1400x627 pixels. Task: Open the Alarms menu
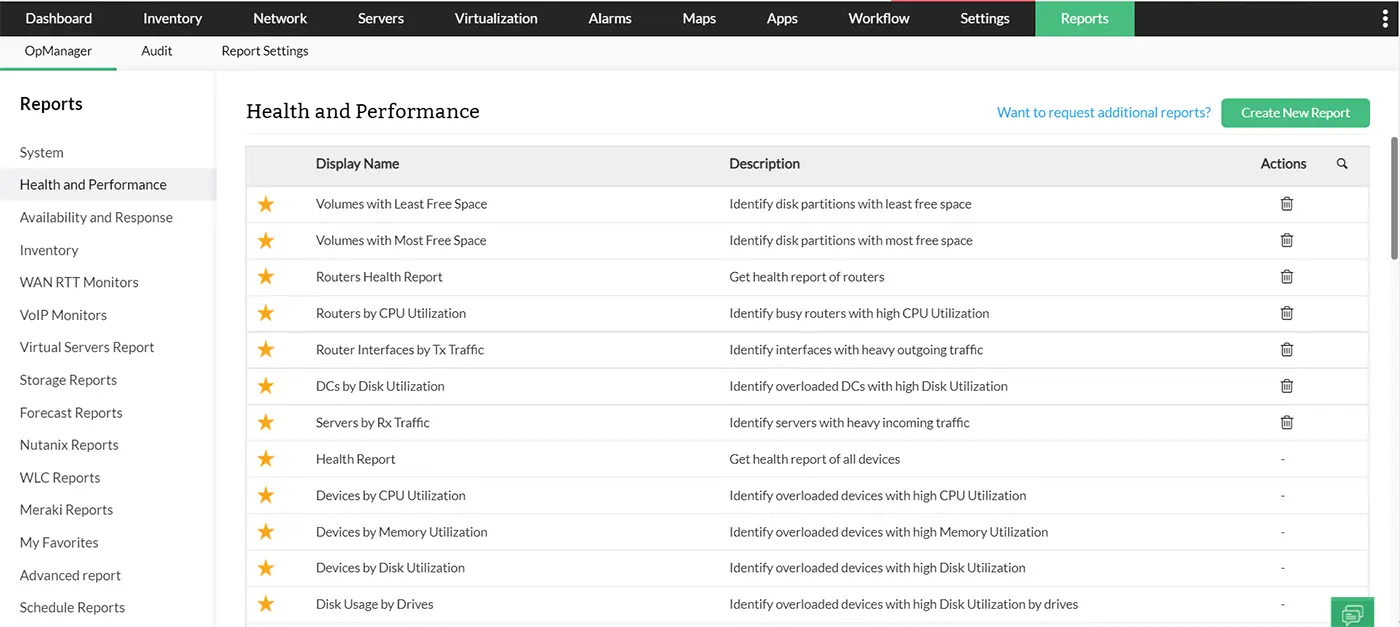coord(609,18)
